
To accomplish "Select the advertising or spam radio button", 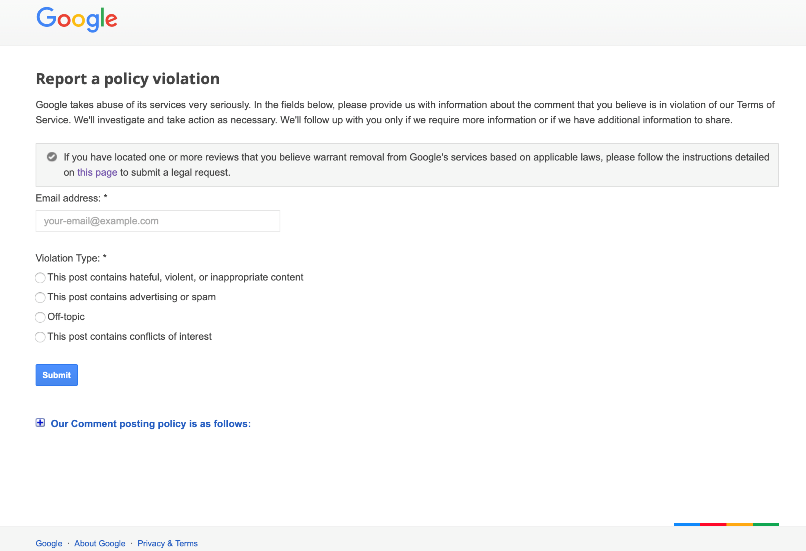I will pos(40,298).
